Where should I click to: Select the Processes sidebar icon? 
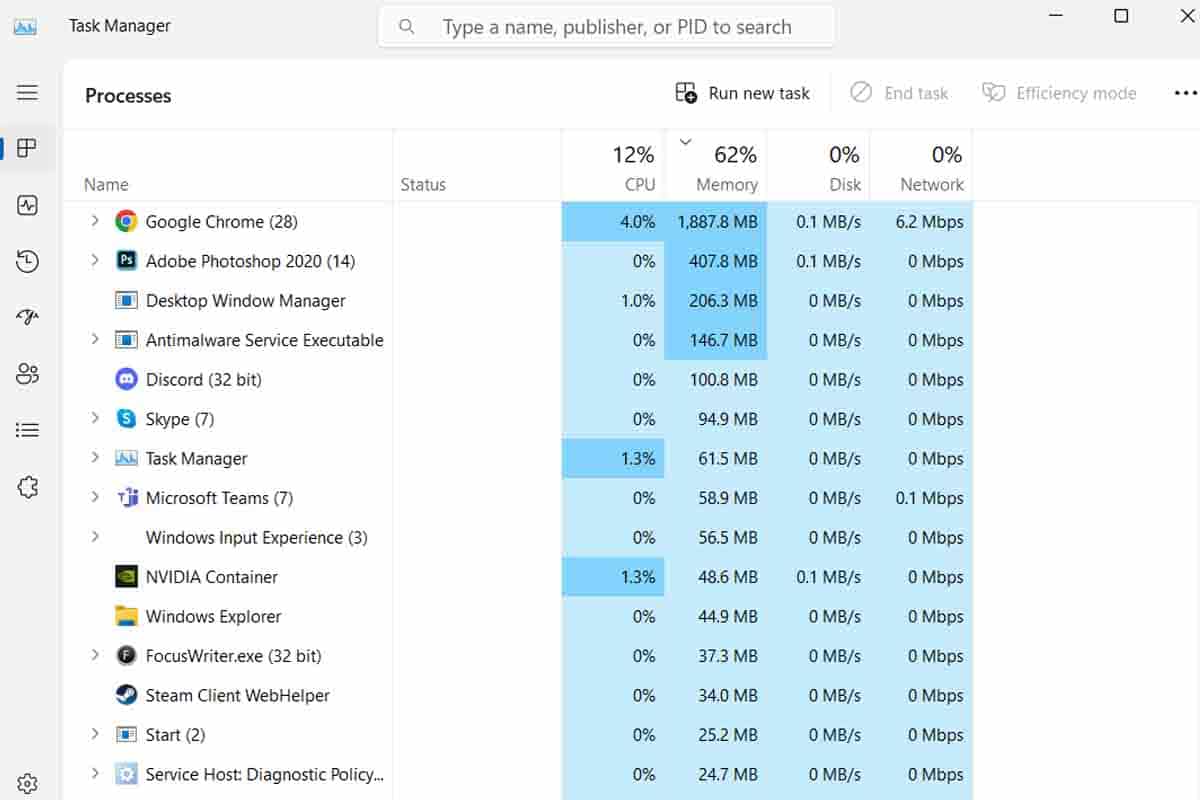[x=27, y=148]
